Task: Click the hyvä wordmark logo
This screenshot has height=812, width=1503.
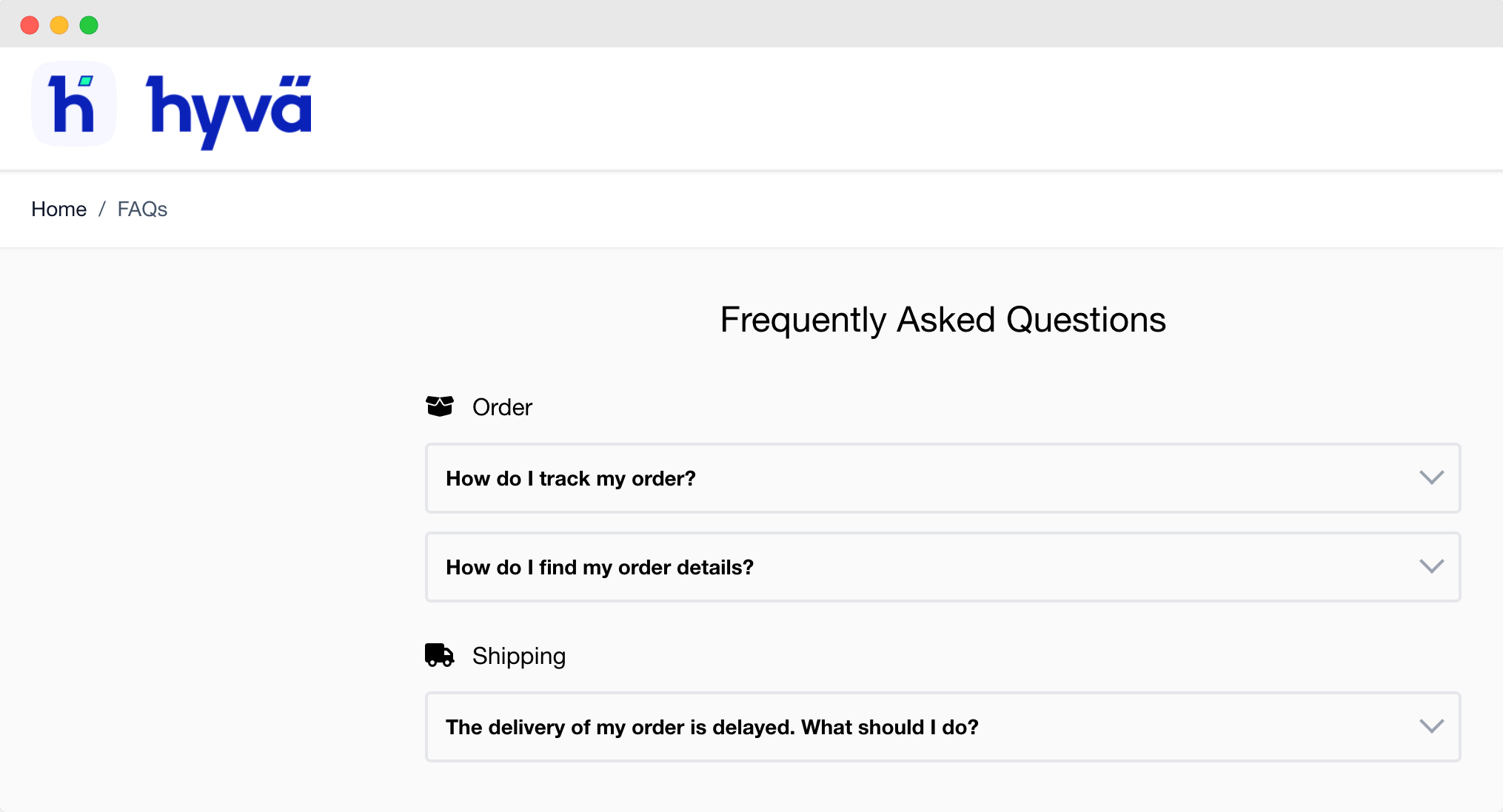Action: coord(230,109)
